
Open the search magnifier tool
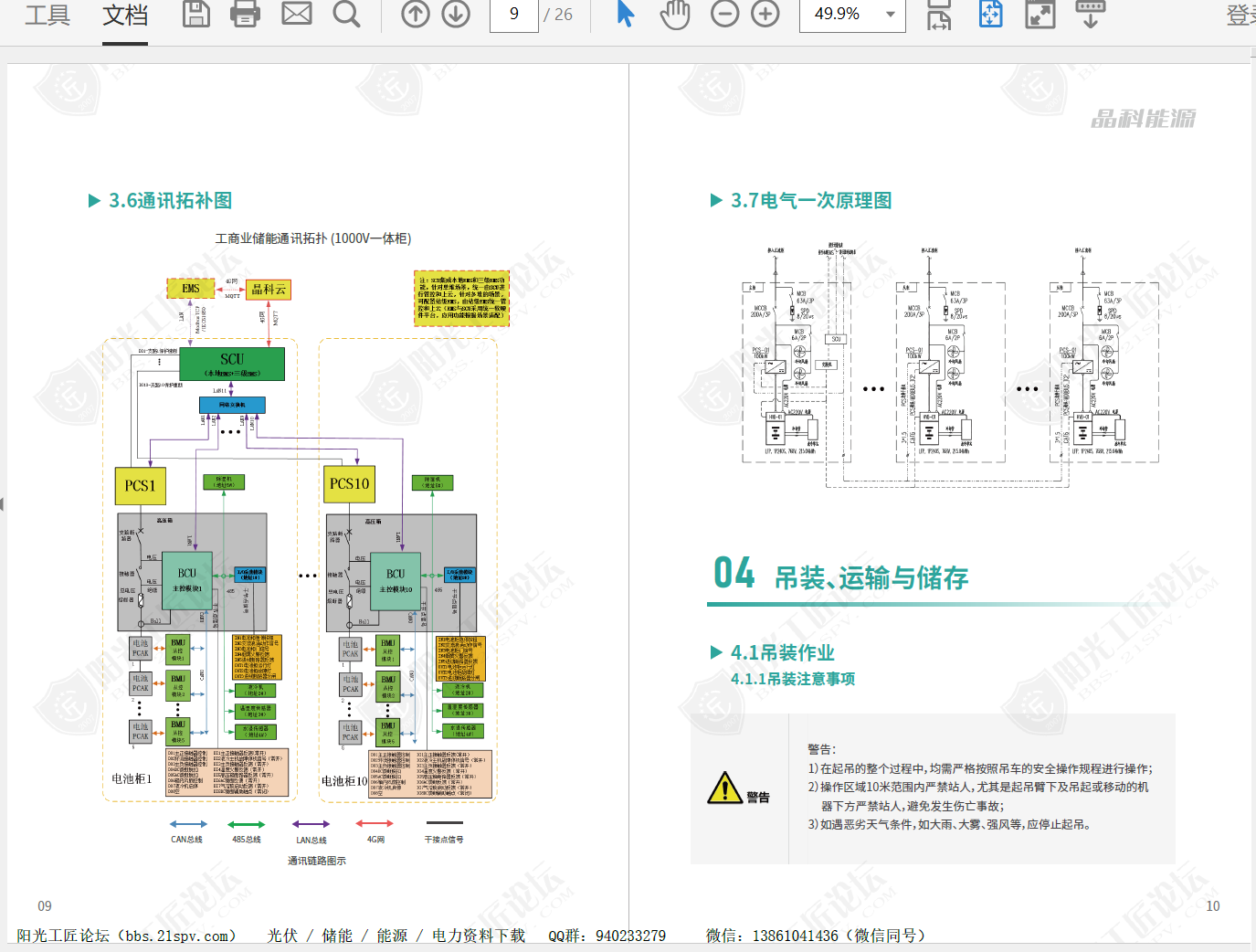[x=346, y=14]
